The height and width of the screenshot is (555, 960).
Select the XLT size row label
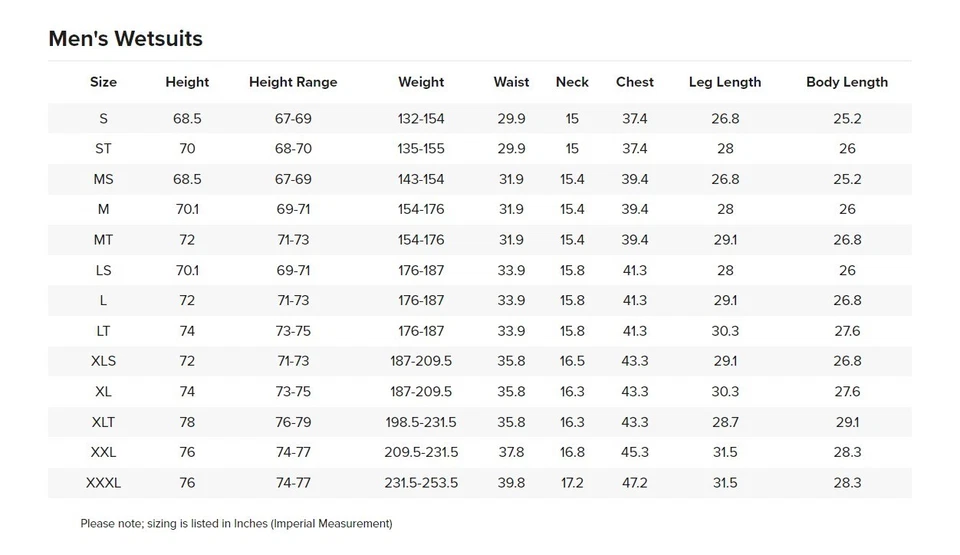pos(103,422)
